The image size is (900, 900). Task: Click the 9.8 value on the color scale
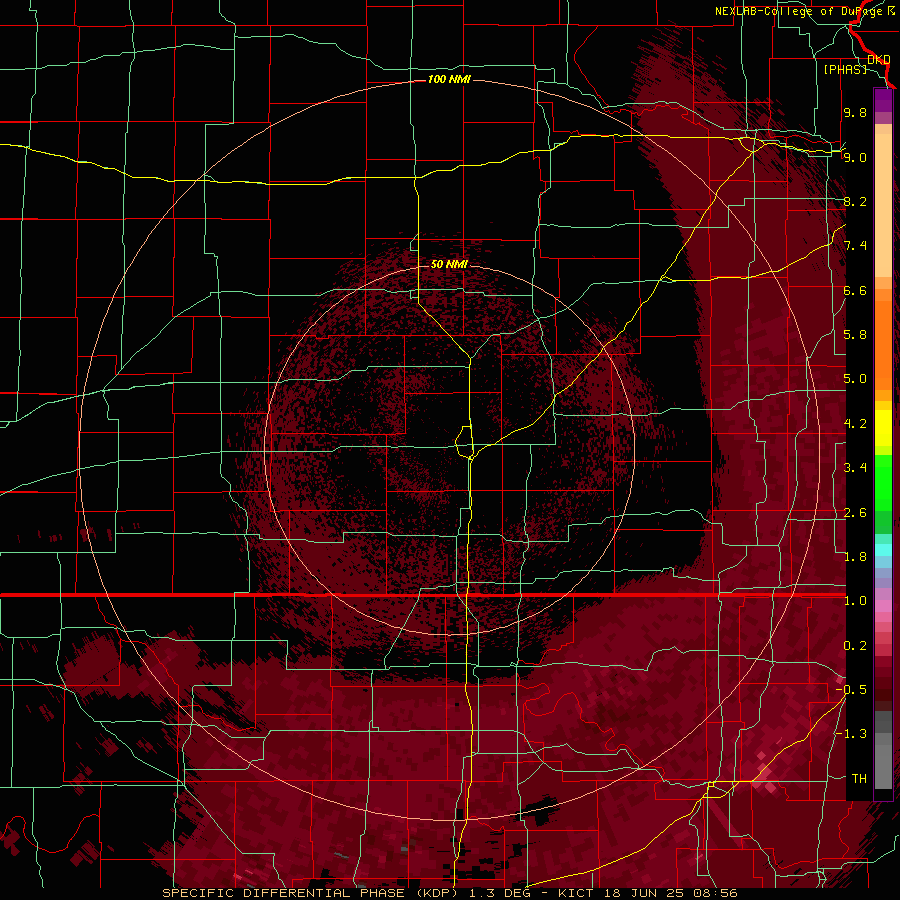click(x=855, y=112)
